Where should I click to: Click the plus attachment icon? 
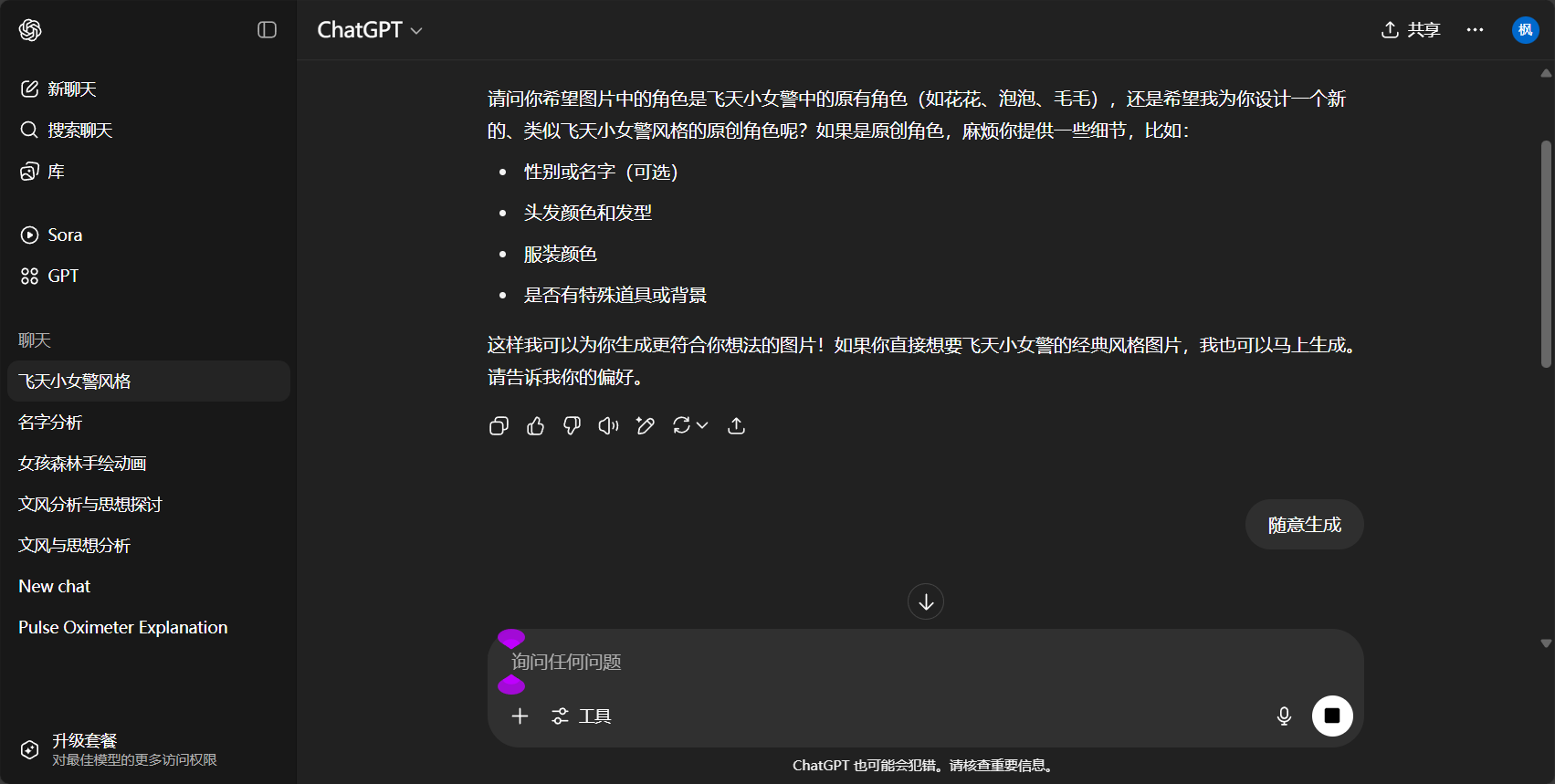click(x=520, y=716)
